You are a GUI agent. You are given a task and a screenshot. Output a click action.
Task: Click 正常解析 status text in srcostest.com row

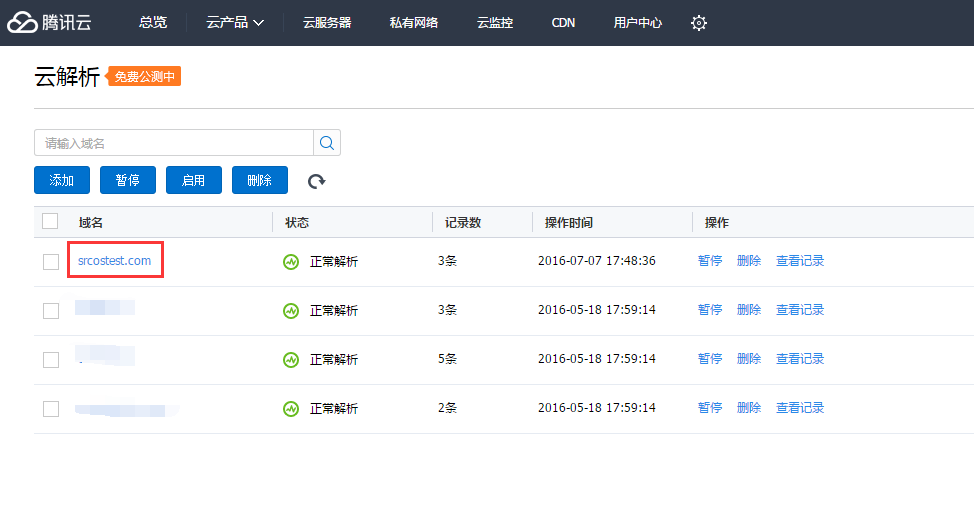click(x=334, y=261)
